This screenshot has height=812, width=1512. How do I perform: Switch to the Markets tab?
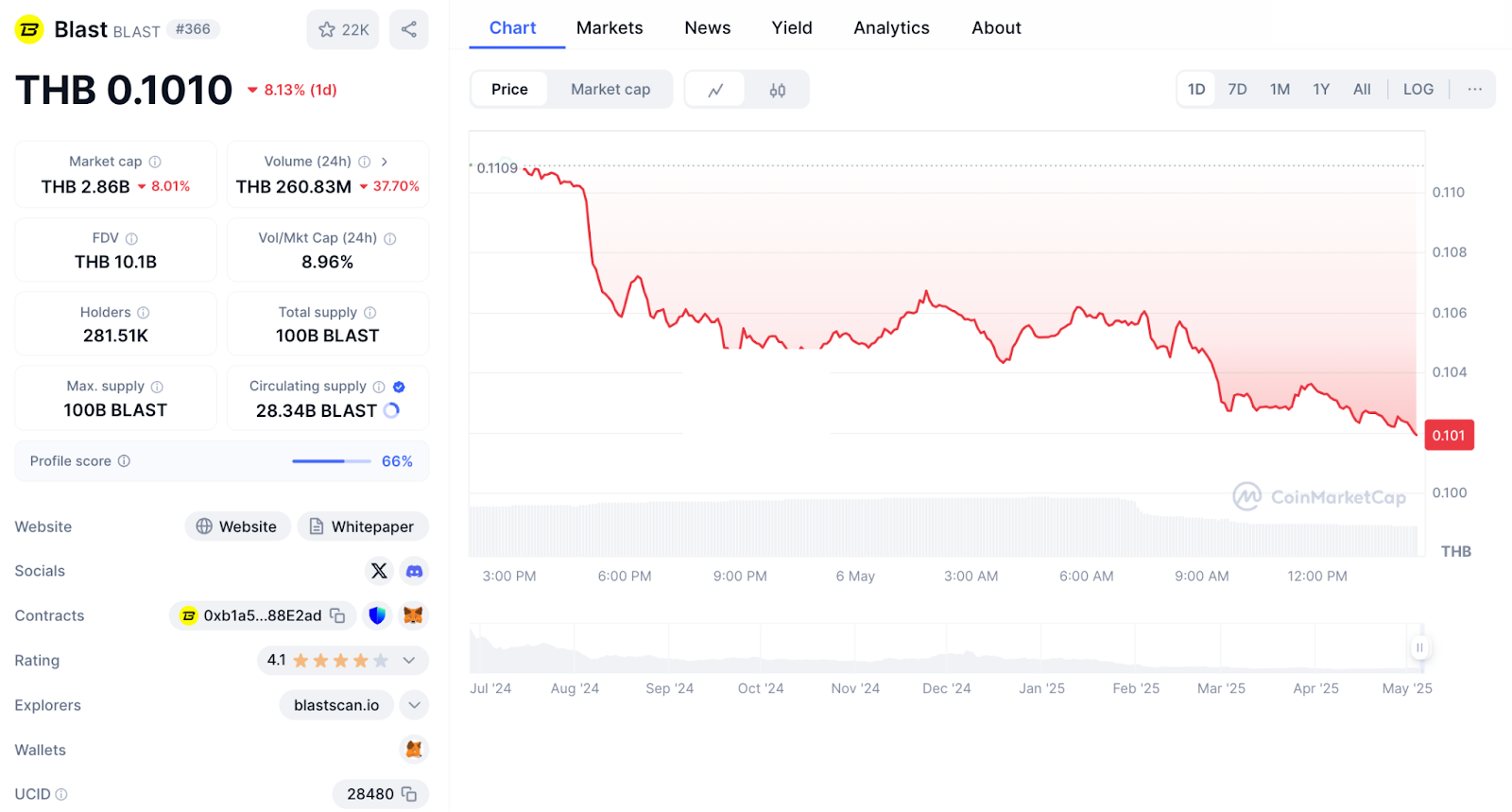610,28
